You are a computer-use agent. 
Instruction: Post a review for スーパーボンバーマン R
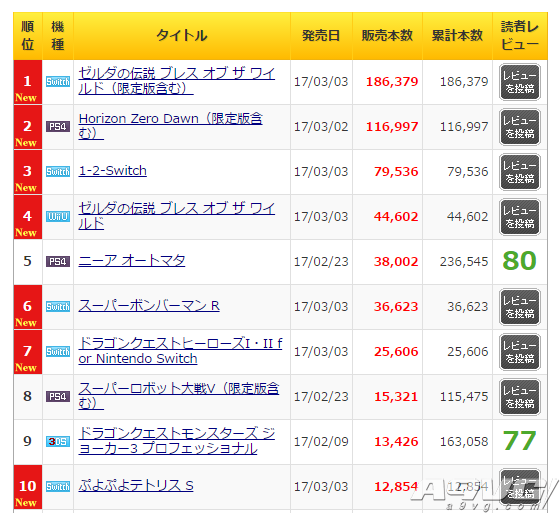coord(520,307)
